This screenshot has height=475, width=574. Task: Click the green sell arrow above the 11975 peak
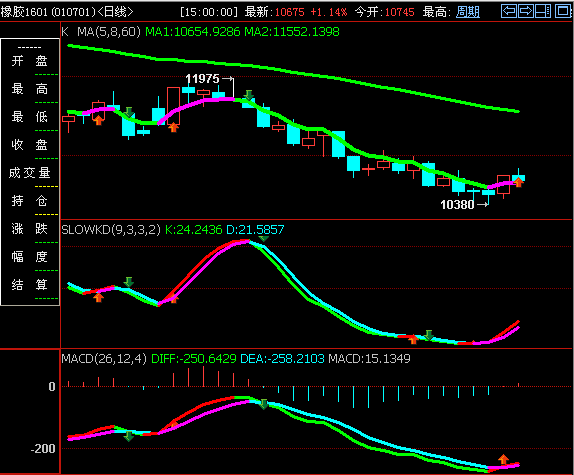[x=249, y=96]
